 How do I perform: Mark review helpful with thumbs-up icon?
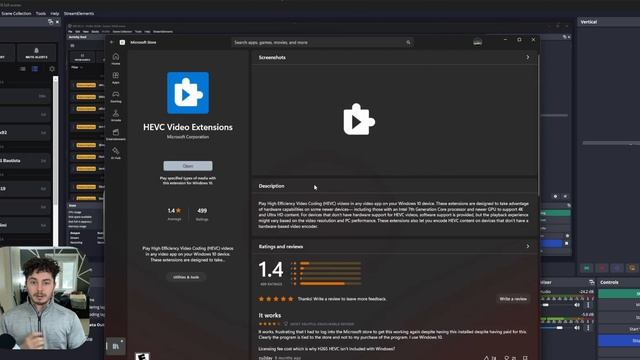tap(487, 358)
